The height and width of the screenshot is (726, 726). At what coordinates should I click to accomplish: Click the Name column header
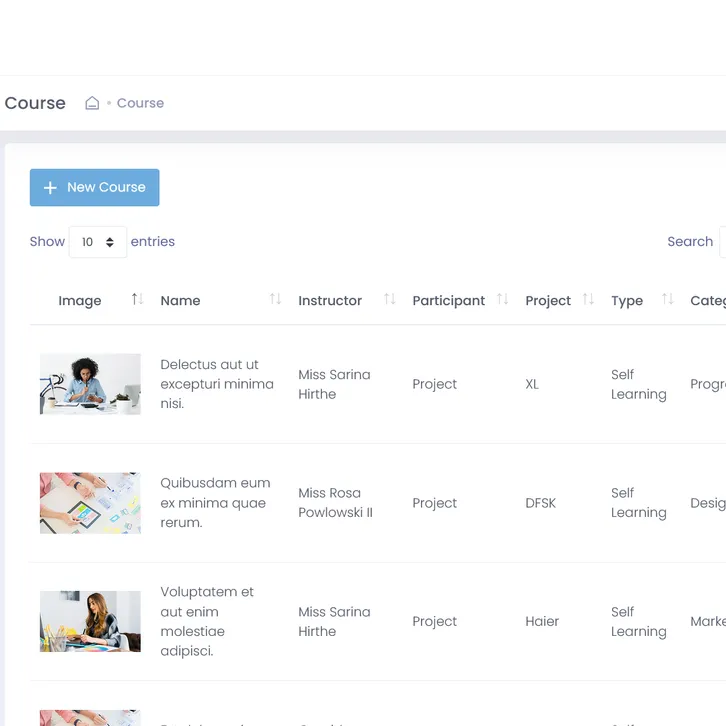tap(181, 301)
